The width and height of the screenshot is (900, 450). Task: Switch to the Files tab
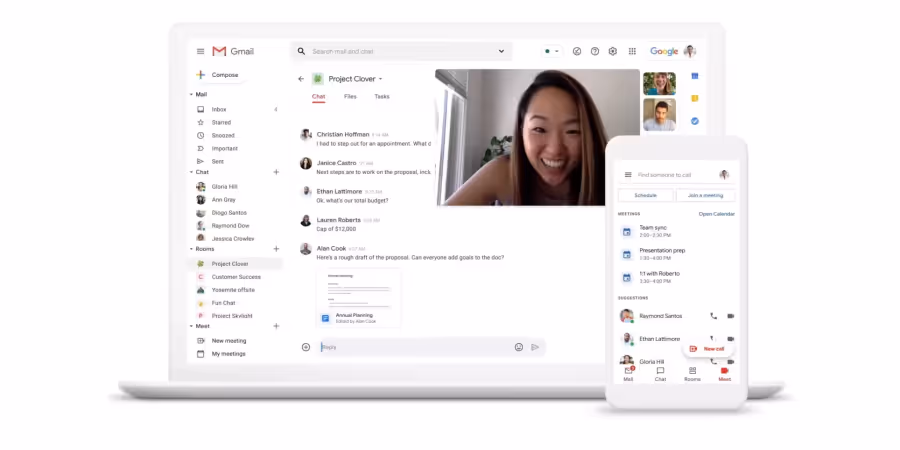350,96
